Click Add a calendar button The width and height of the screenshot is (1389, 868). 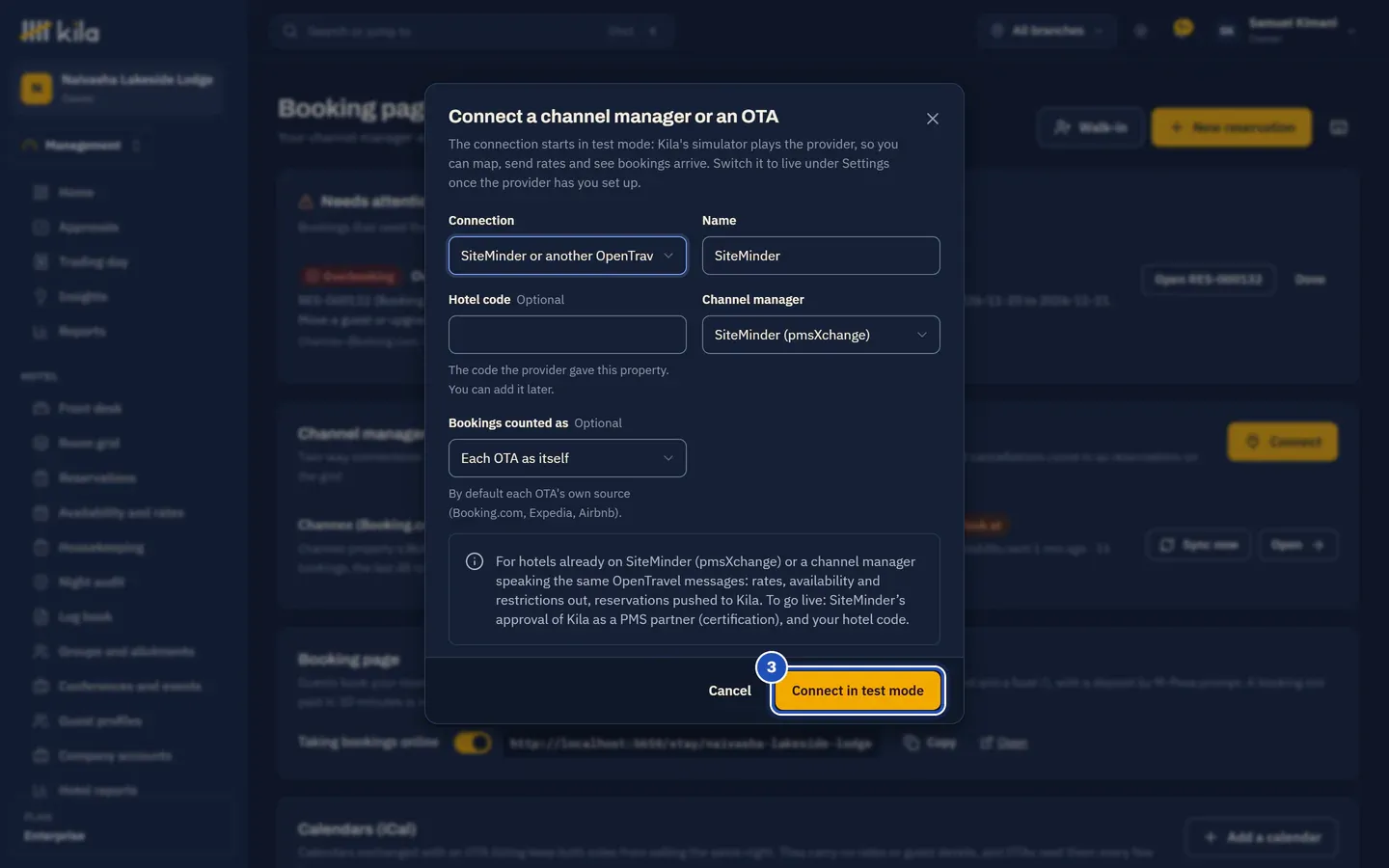tap(1261, 837)
